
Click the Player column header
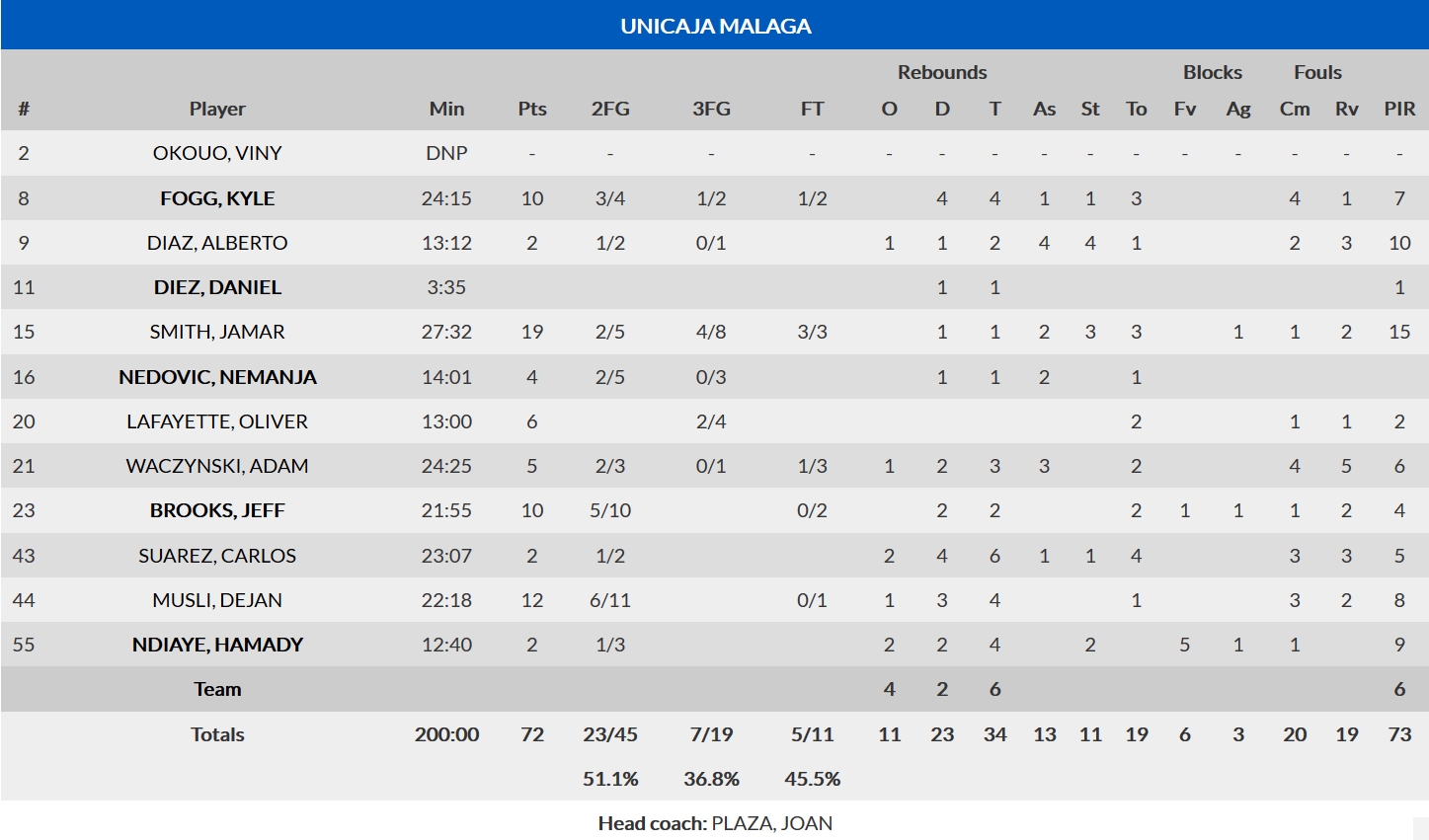tap(217, 109)
